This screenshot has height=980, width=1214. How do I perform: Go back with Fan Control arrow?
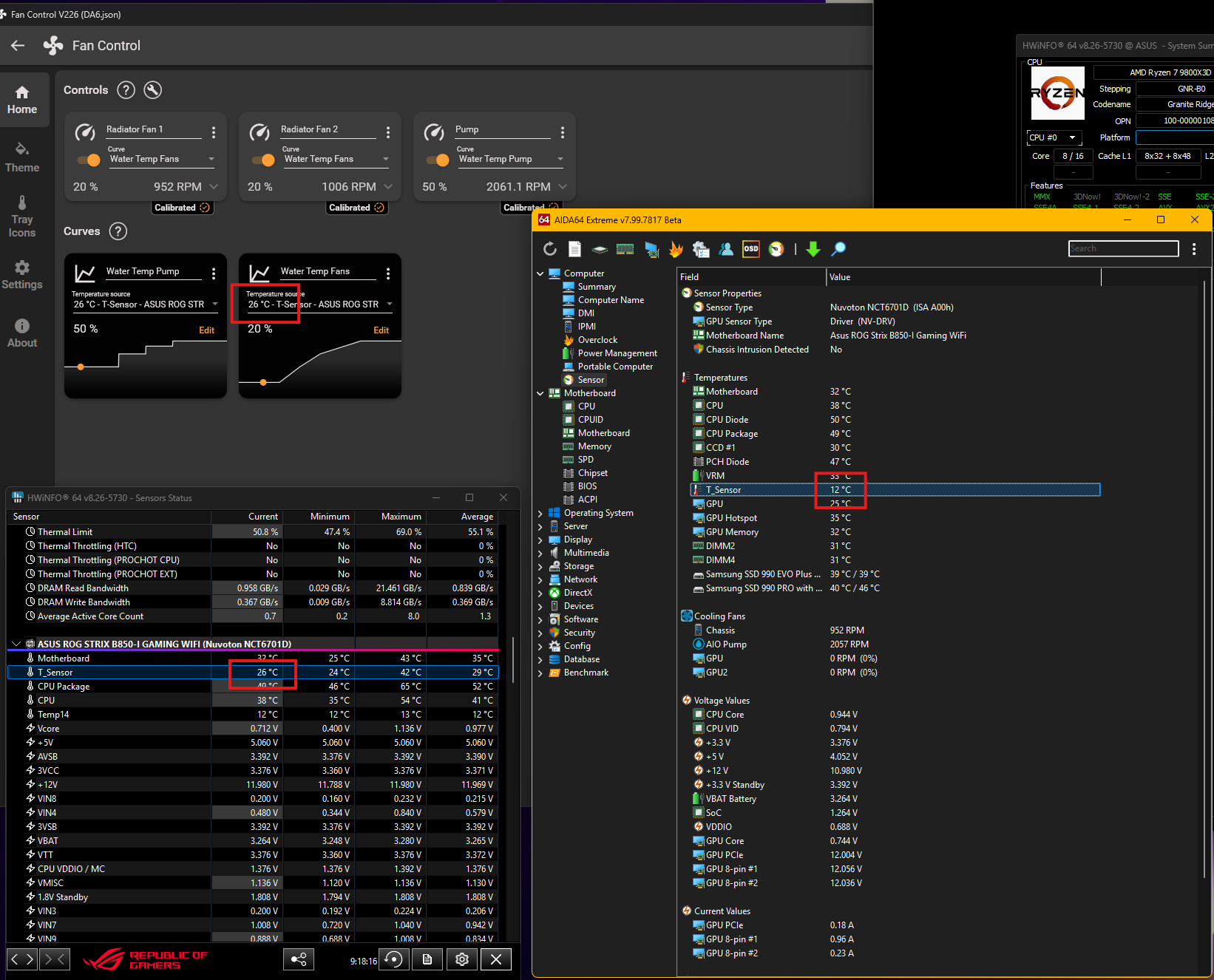[x=18, y=46]
